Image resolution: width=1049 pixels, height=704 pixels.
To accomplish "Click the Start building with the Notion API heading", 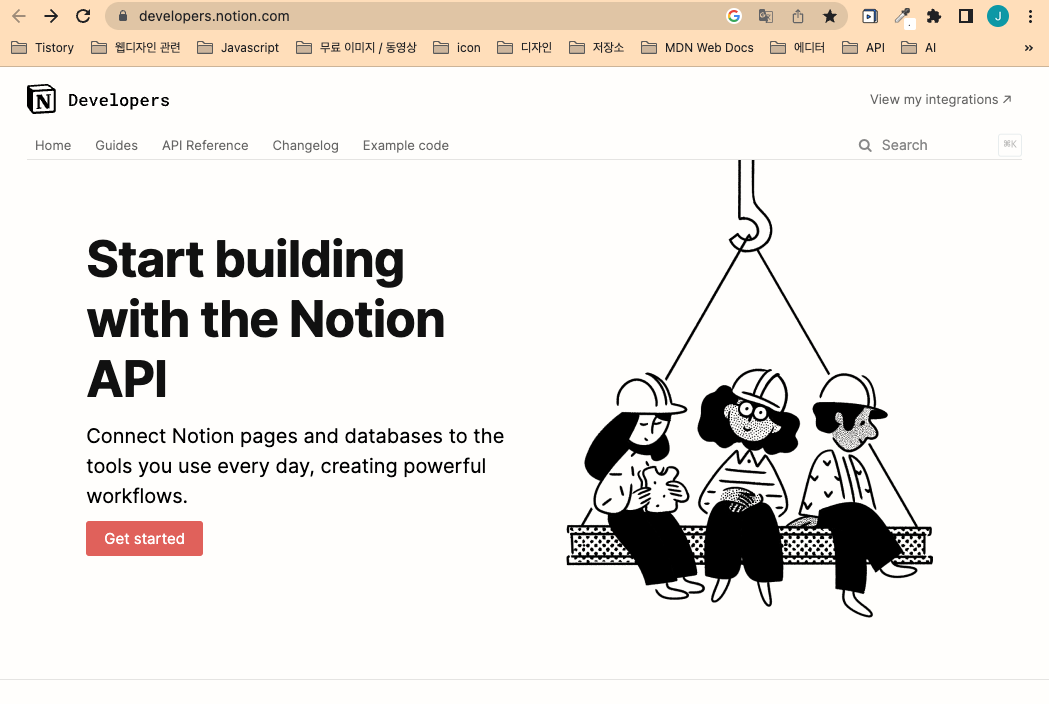I will pyautogui.click(x=266, y=319).
